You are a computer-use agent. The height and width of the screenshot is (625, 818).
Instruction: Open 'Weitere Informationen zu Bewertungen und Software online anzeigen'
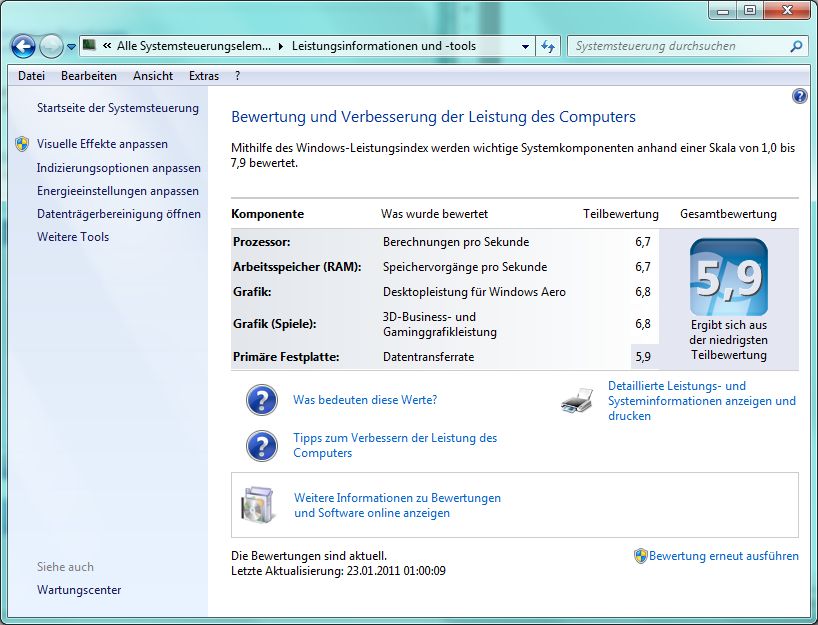397,506
